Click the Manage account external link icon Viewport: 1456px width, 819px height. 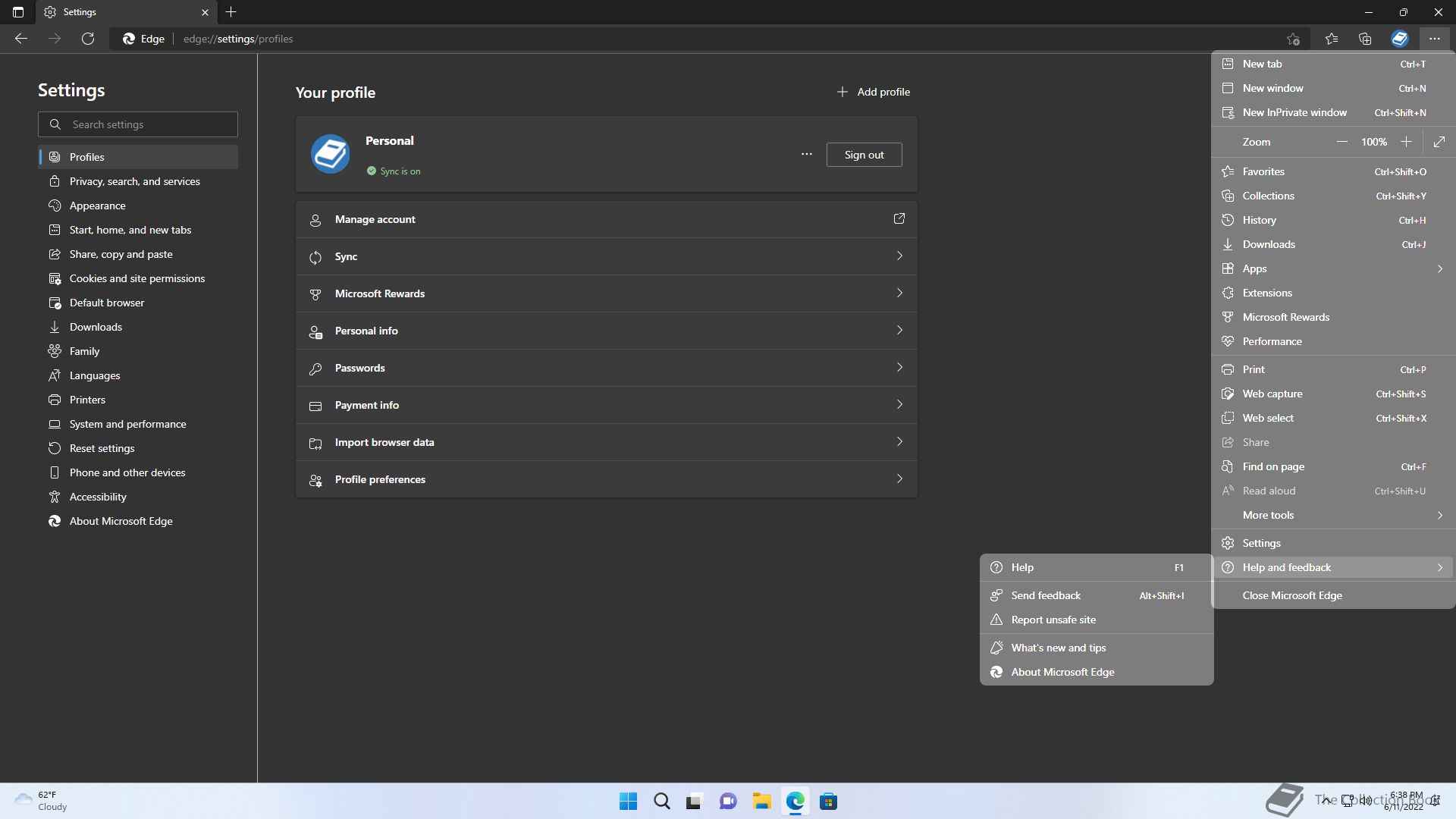coord(899,219)
